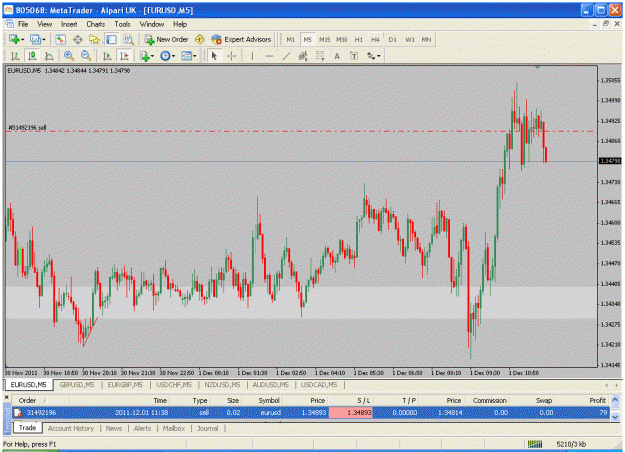Switch chart to Candlesticks mode
Viewport: 625px width, 452px height.
(32, 56)
